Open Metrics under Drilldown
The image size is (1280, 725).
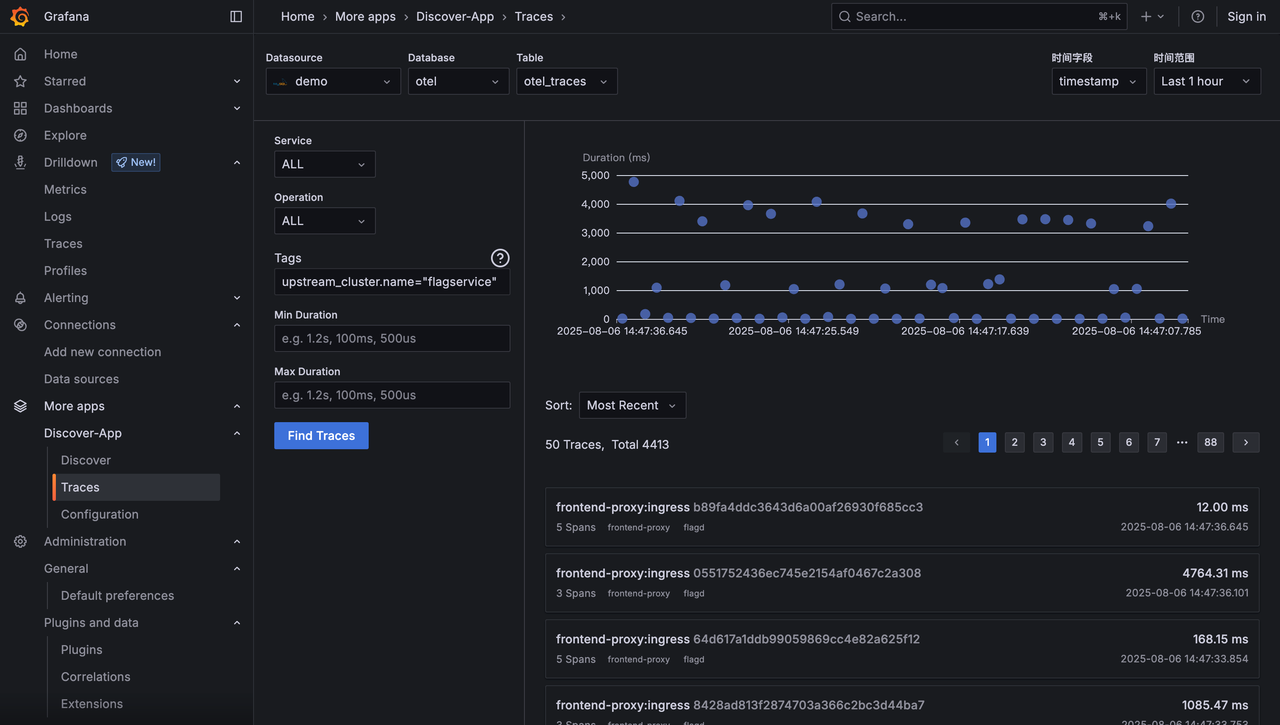tap(65, 189)
